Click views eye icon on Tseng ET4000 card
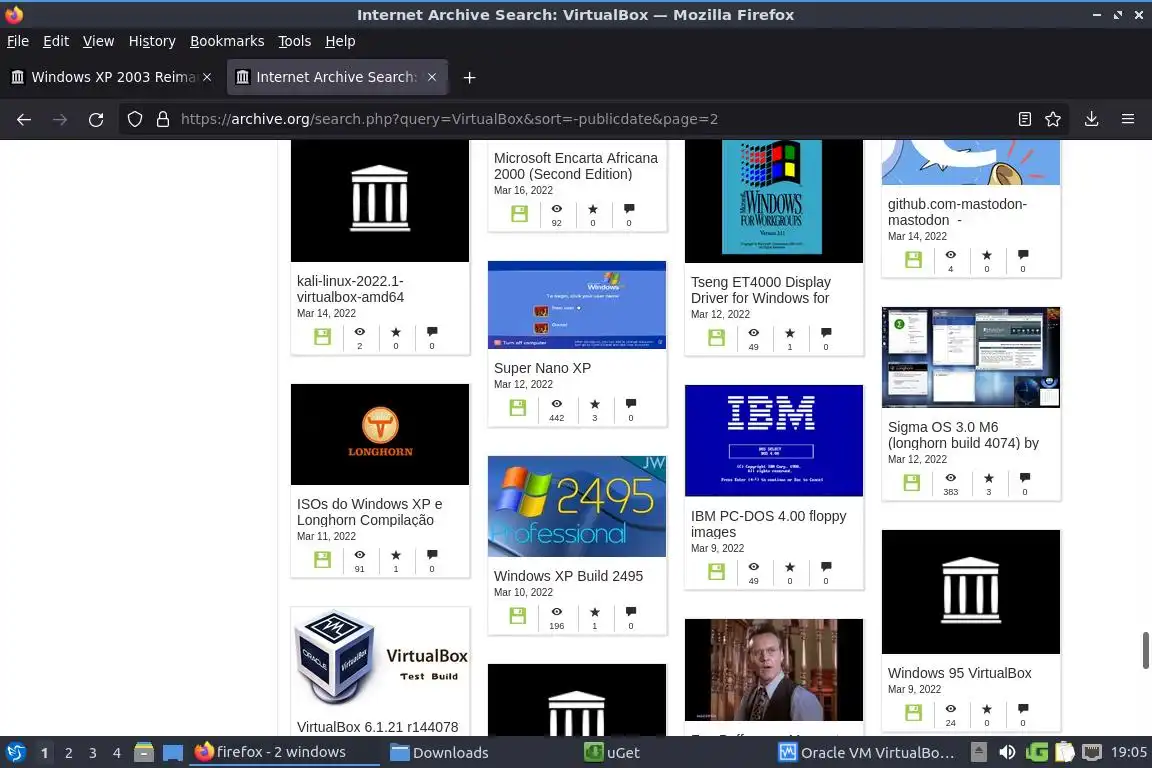 (x=754, y=333)
